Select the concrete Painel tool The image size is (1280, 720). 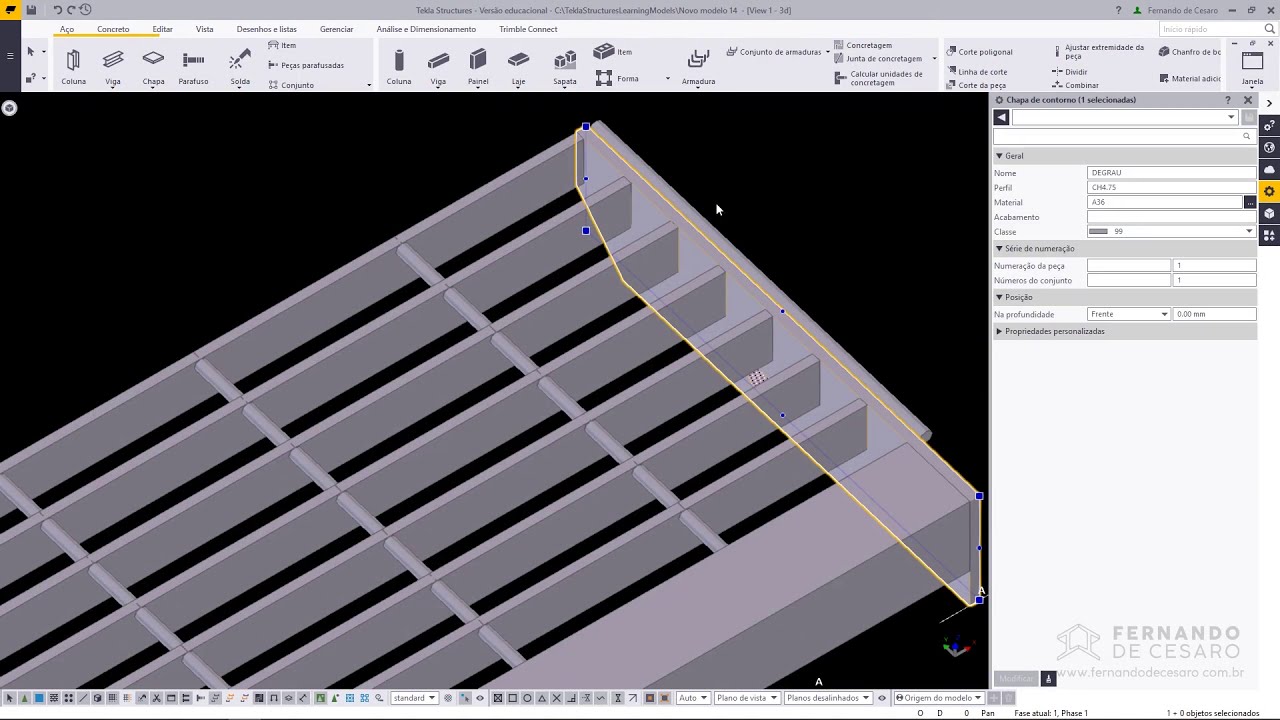pyautogui.click(x=478, y=67)
